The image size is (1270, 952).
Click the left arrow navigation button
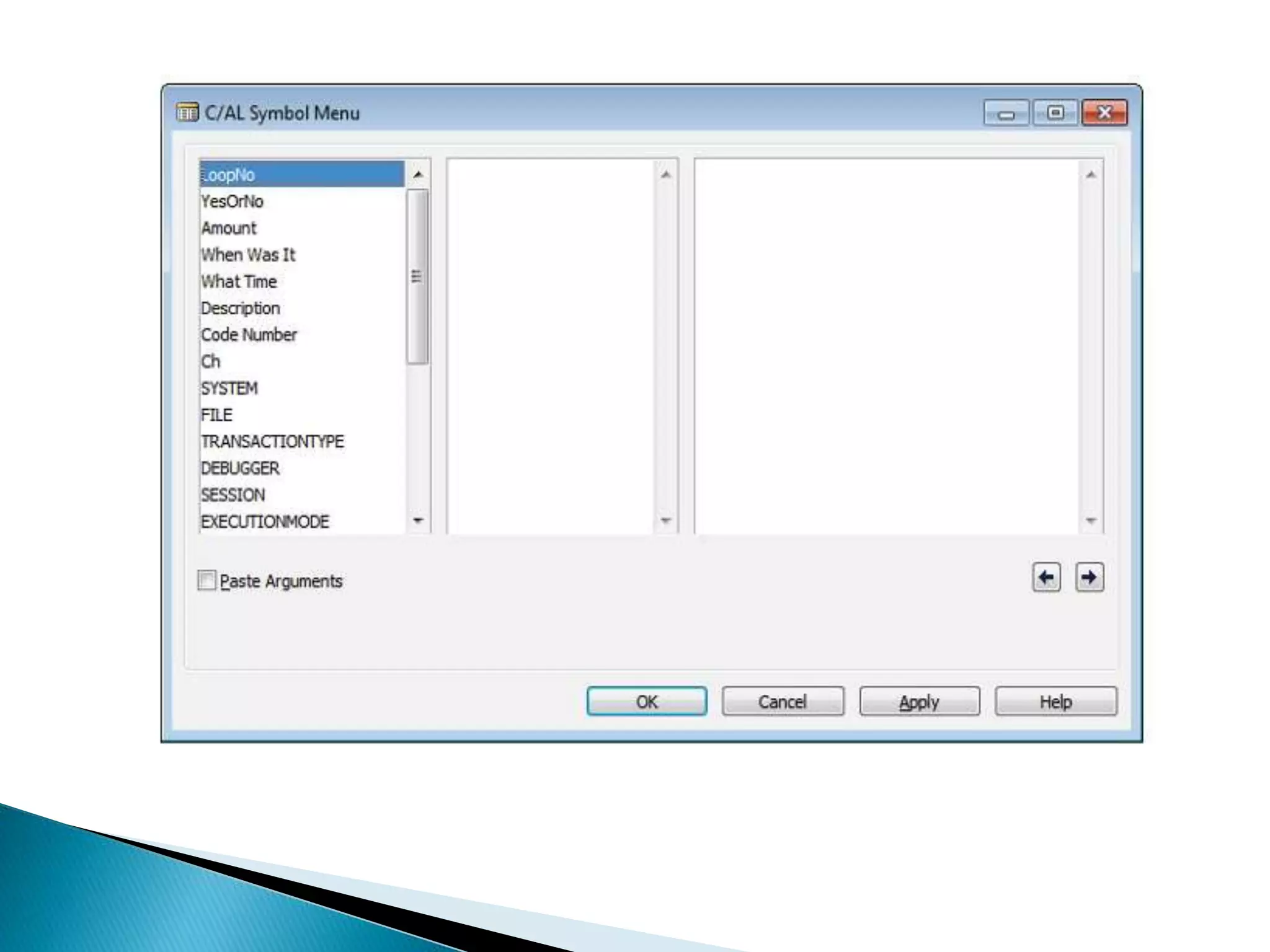[x=1046, y=578]
